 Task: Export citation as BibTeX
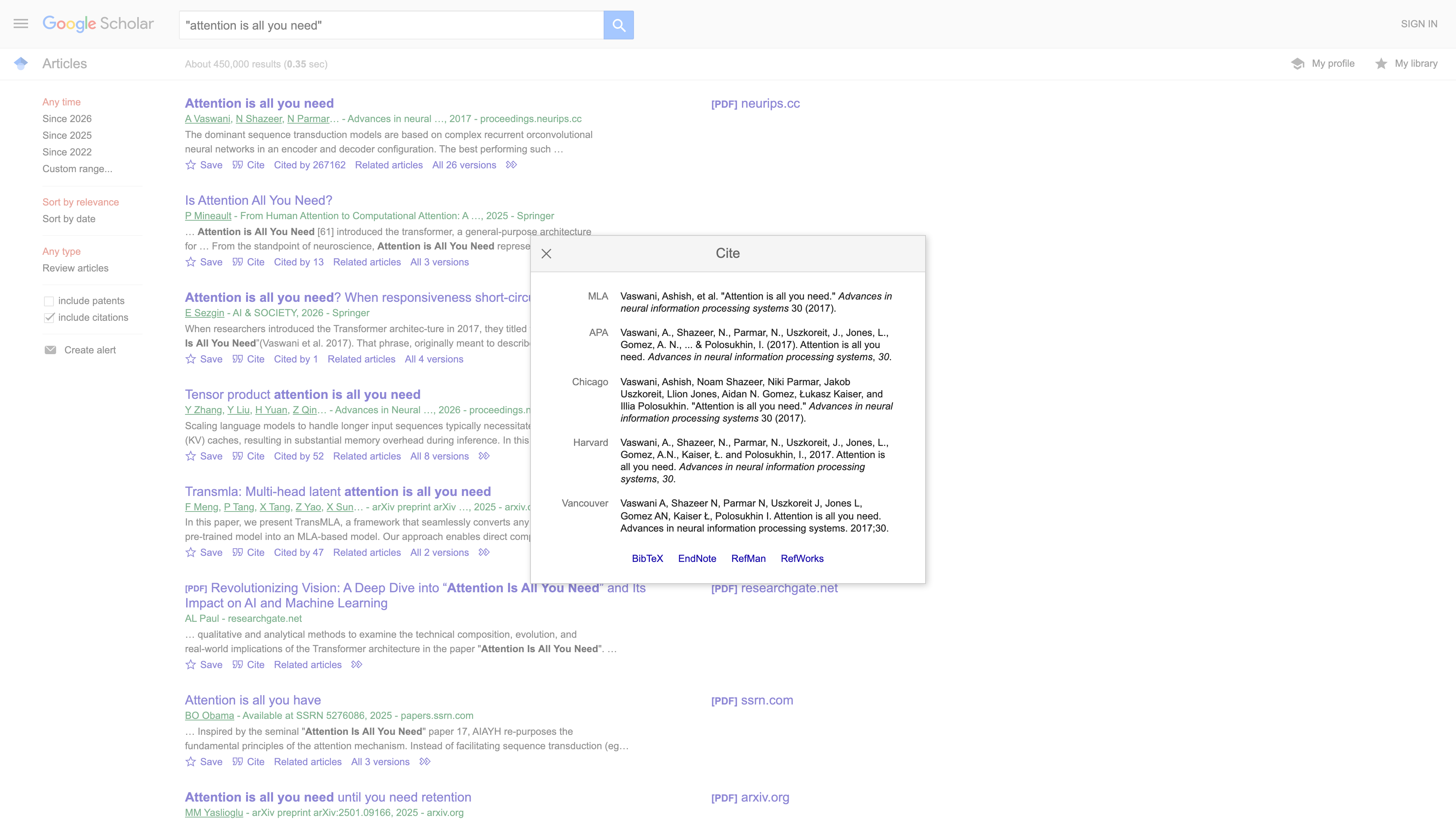pyautogui.click(x=647, y=559)
